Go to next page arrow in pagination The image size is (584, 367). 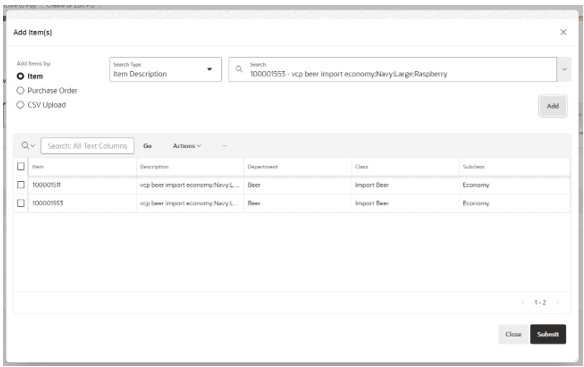point(558,302)
